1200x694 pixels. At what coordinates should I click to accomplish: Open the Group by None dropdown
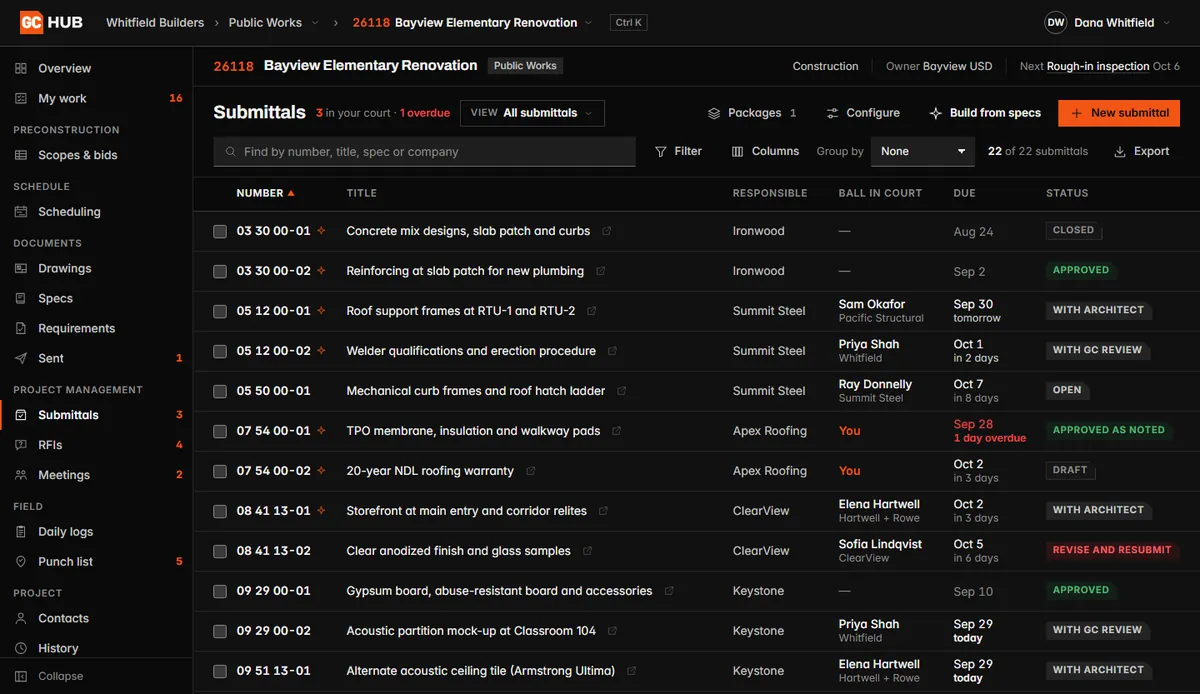click(922, 151)
